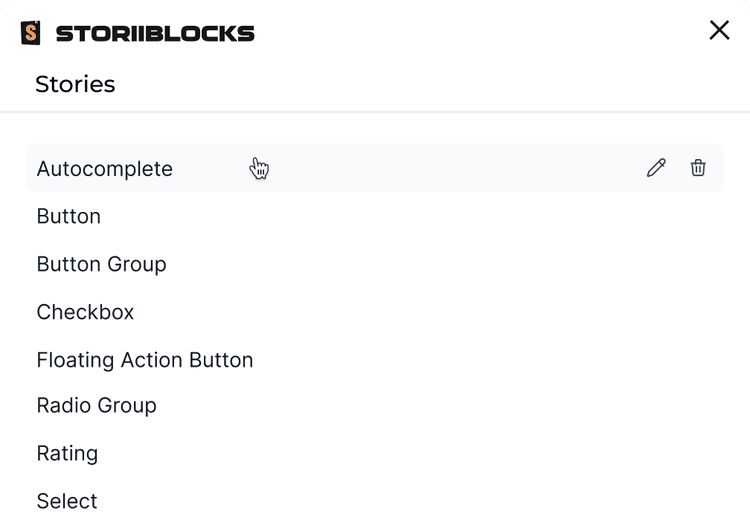Click the STORIIBLOCKS wordmark
The height and width of the screenshot is (522, 750).
(x=155, y=34)
